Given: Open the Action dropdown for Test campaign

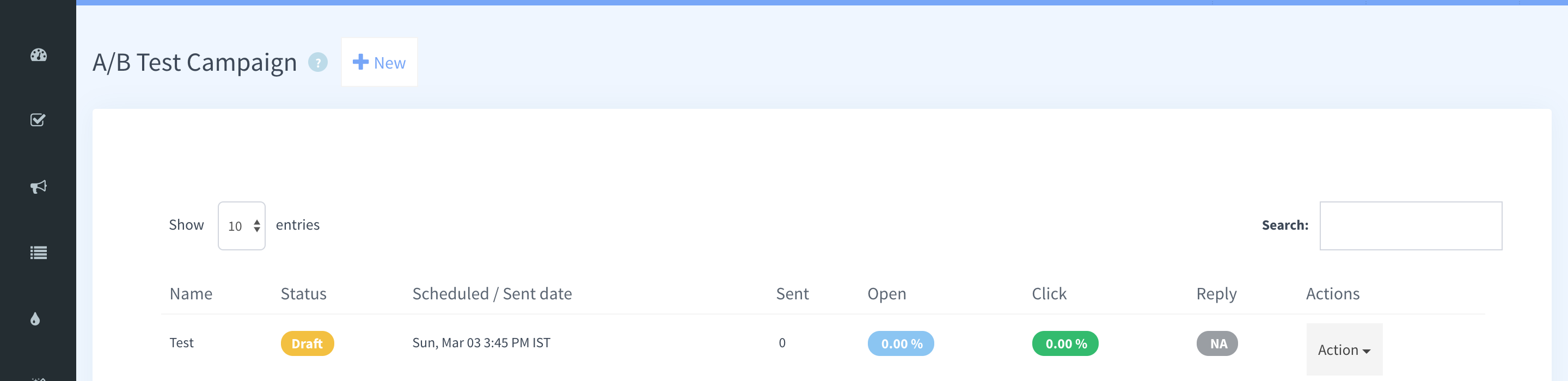Looking at the screenshot, I should pyautogui.click(x=1344, y=349).
